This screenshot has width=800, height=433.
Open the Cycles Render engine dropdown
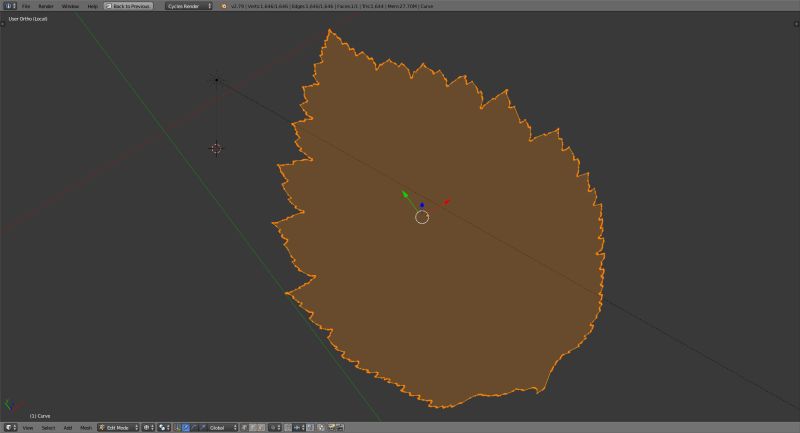189,6
